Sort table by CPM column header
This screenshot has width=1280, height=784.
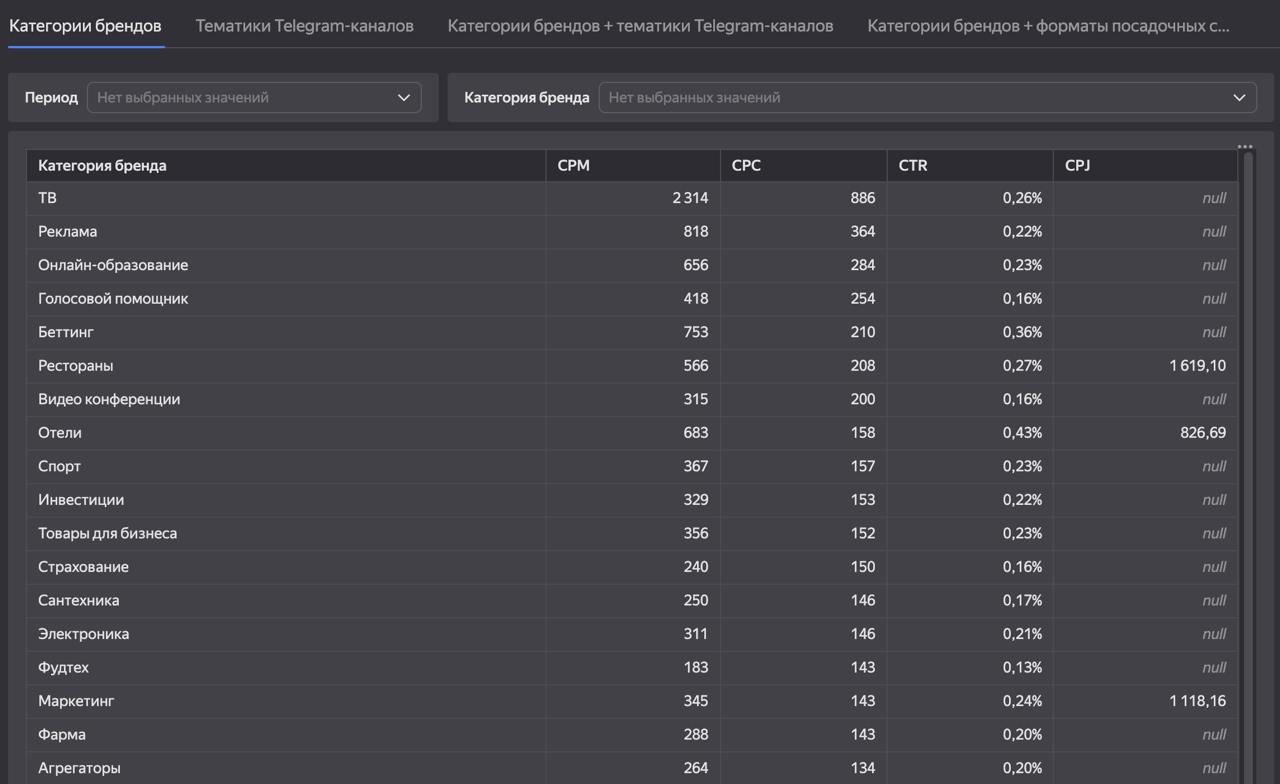pos(574,166)
